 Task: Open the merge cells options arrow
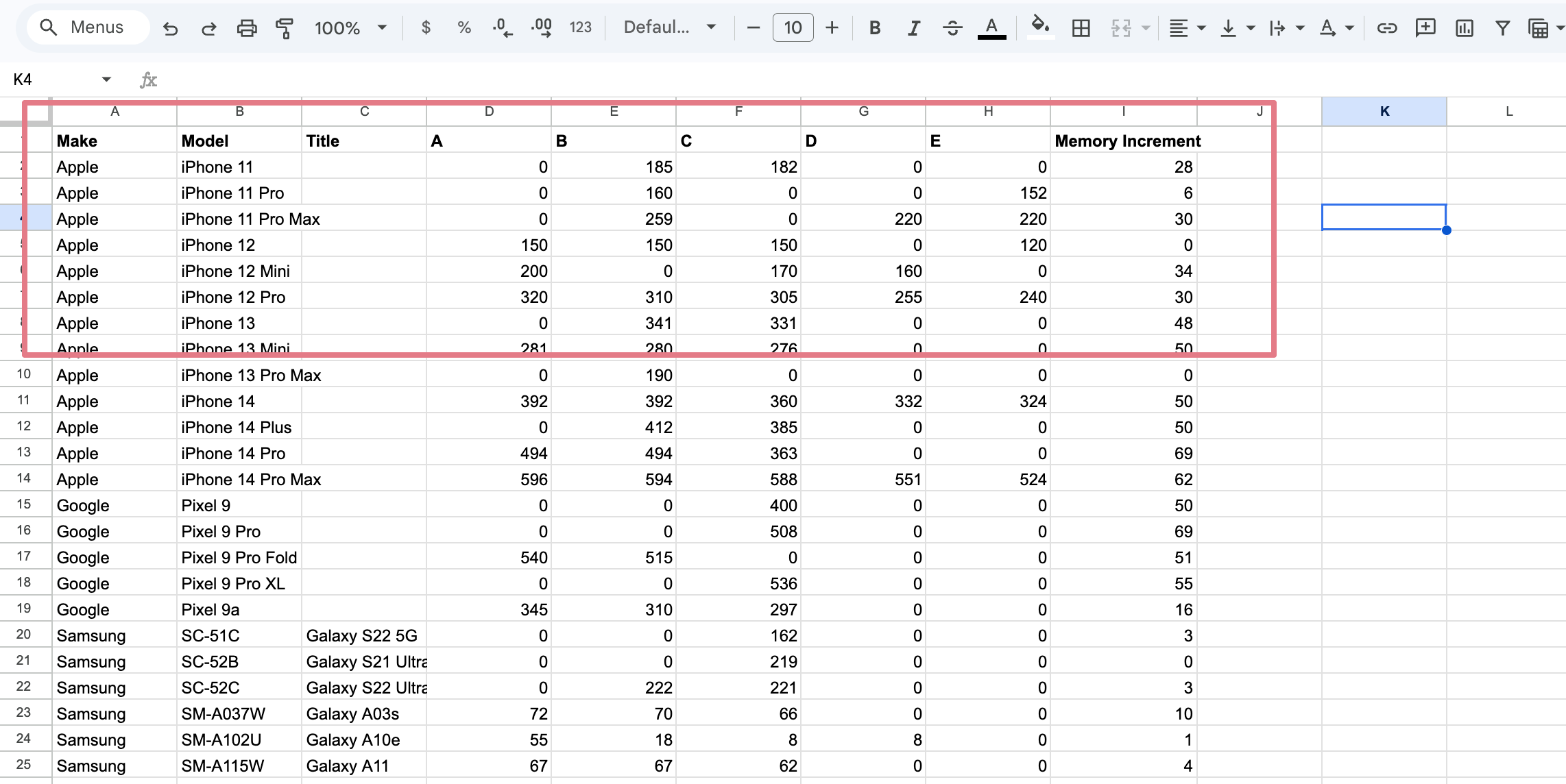click(x=1146, y=28)
